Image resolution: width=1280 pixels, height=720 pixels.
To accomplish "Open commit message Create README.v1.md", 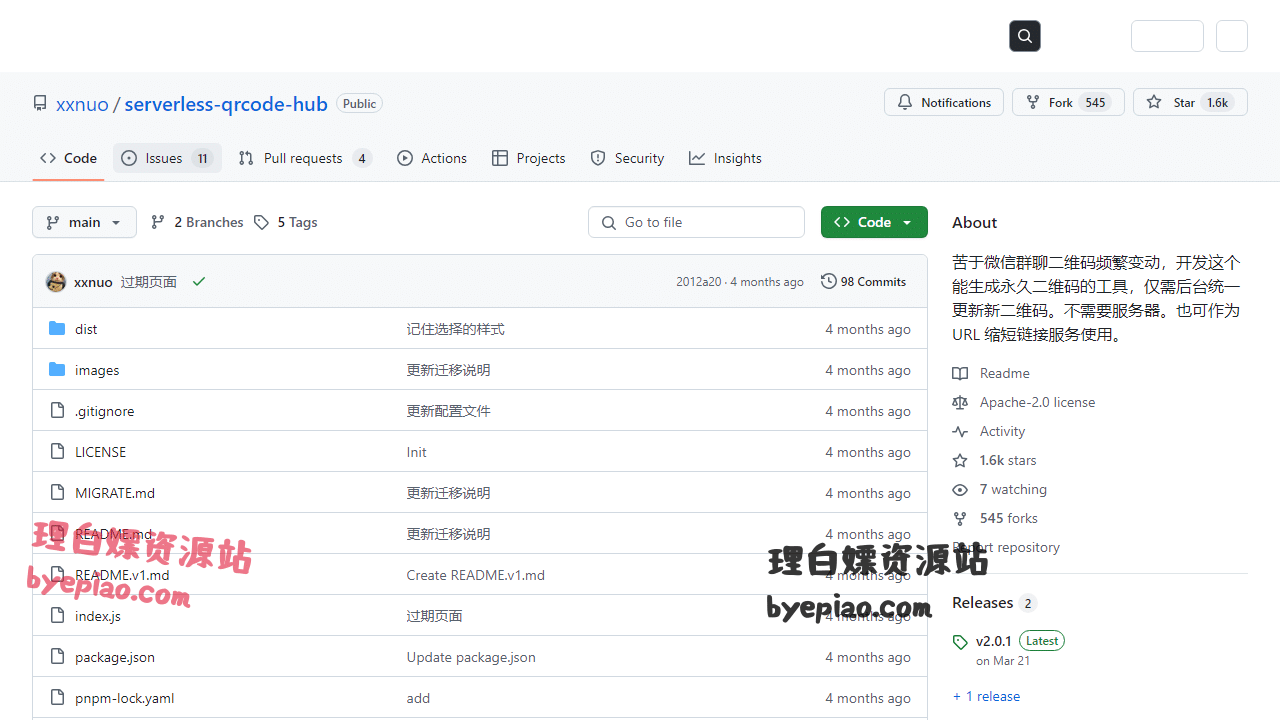I will pos(475,575).
